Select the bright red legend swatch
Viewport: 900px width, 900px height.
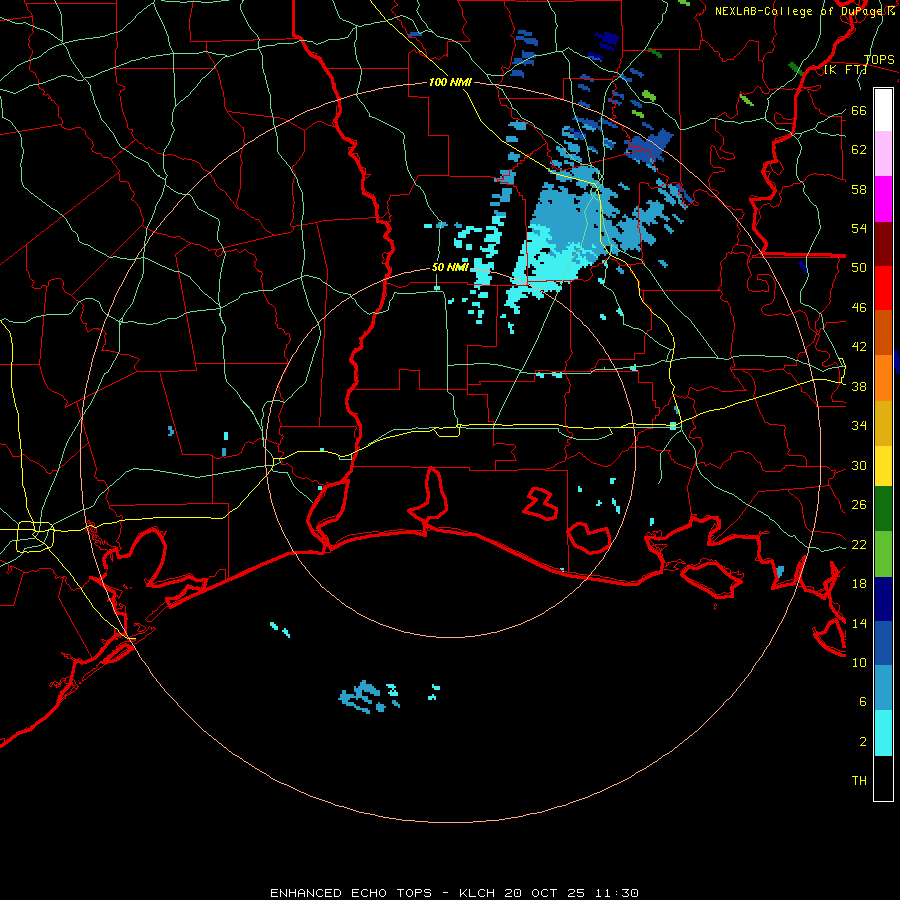[x=883, y=288]
